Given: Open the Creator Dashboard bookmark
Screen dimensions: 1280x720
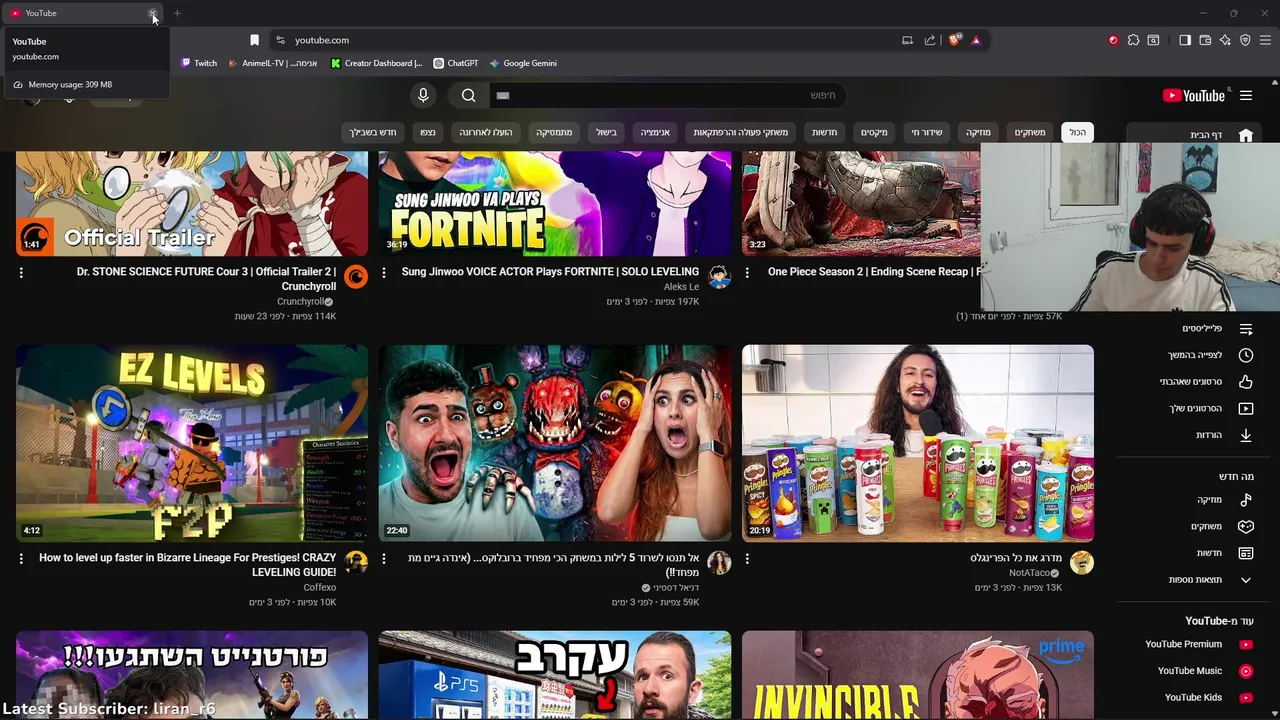Looking at the screenshot, I should [377, 63].
